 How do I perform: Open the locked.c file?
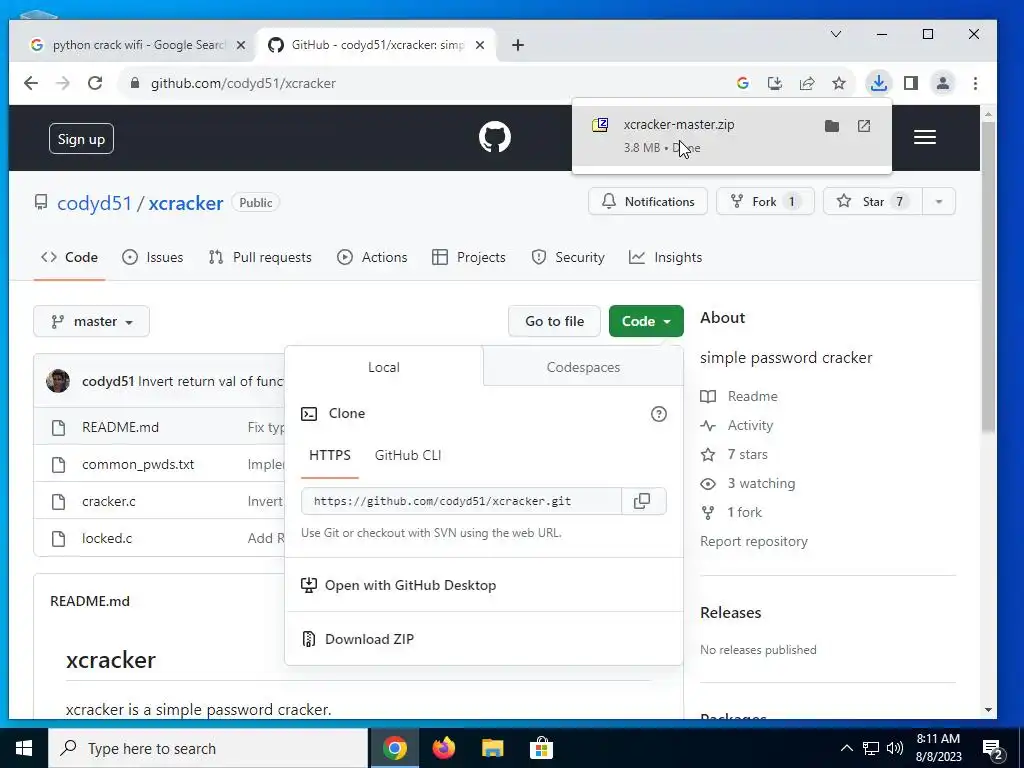(106, 538)
